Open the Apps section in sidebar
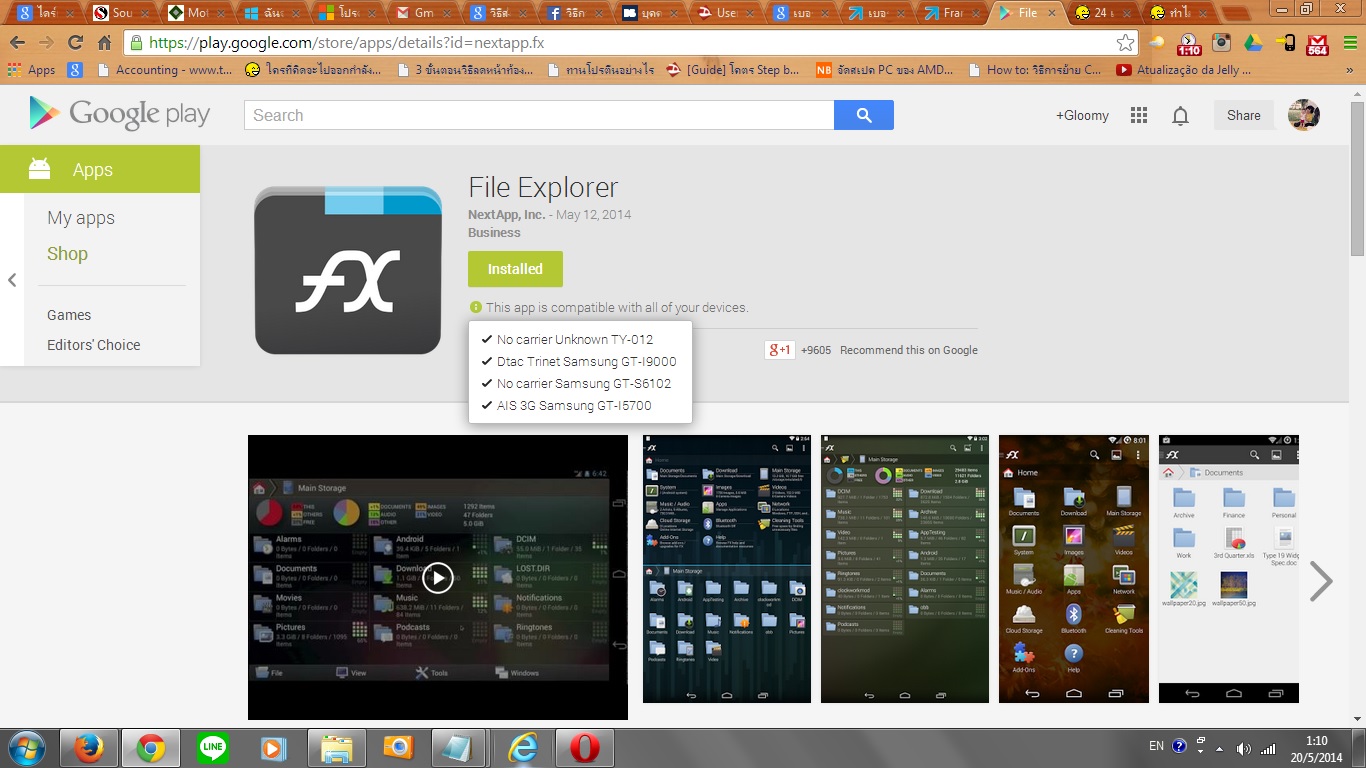Image resolution: width=1366 pixels, height=768 pixels. (x=100, y=169)
